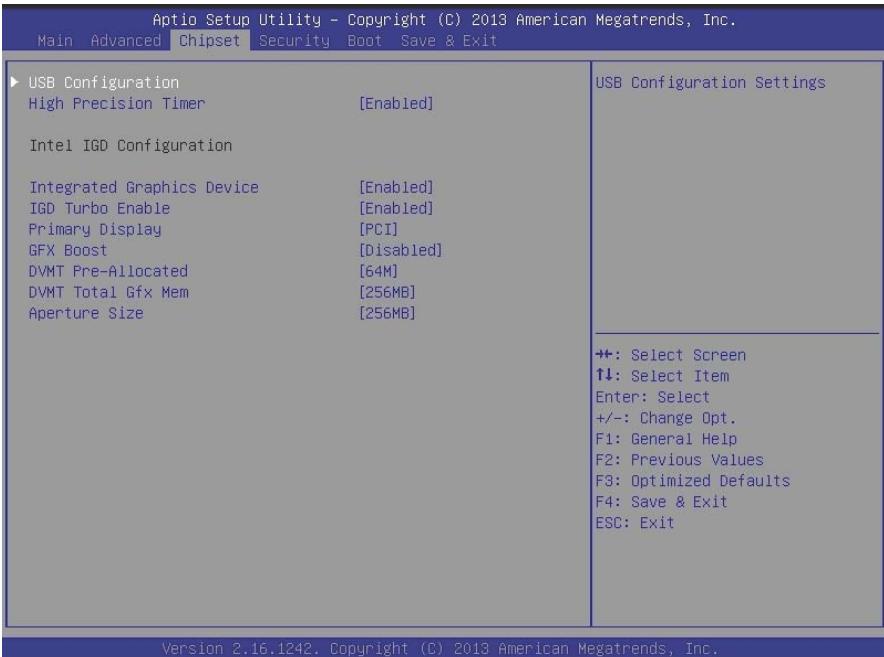The width and height of the screenshot is (884, 657).
Task: Select DVMT Total Gfx Mem 256MB value
Action: coord(387,292)
